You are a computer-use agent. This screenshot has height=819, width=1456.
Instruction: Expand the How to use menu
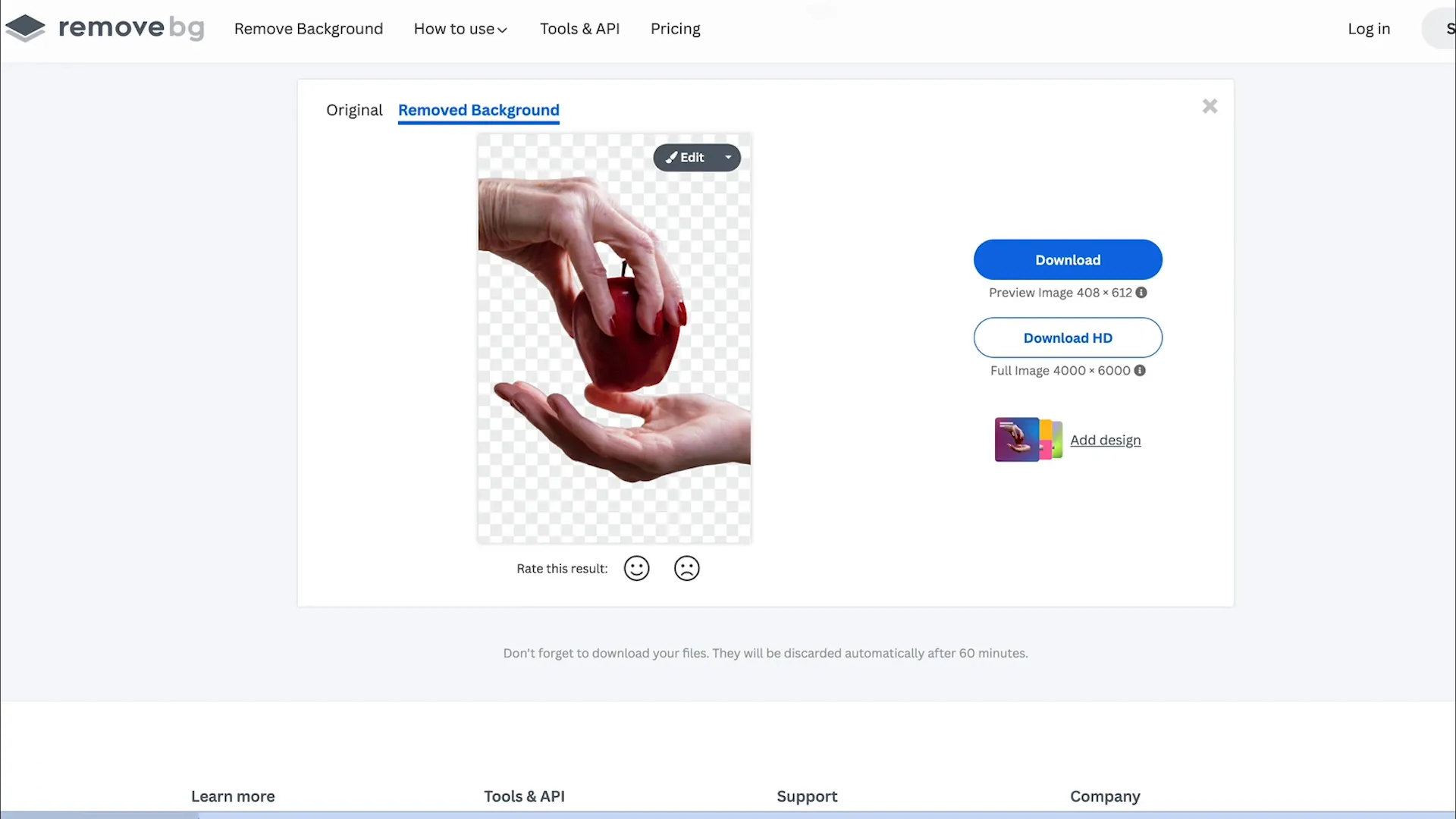click(x=460, y=29)
